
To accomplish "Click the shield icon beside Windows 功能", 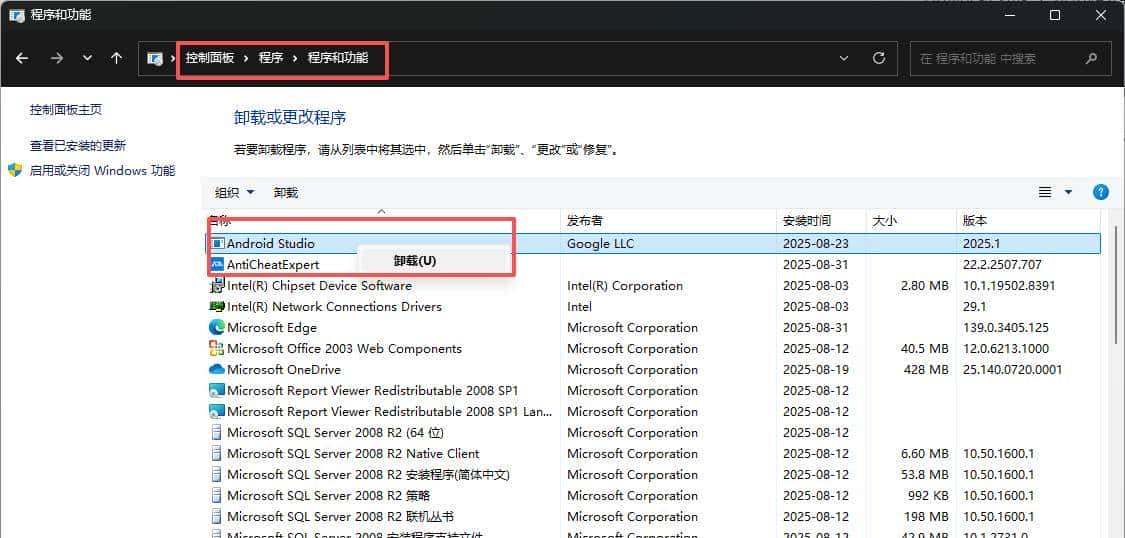I will [15, 170].
